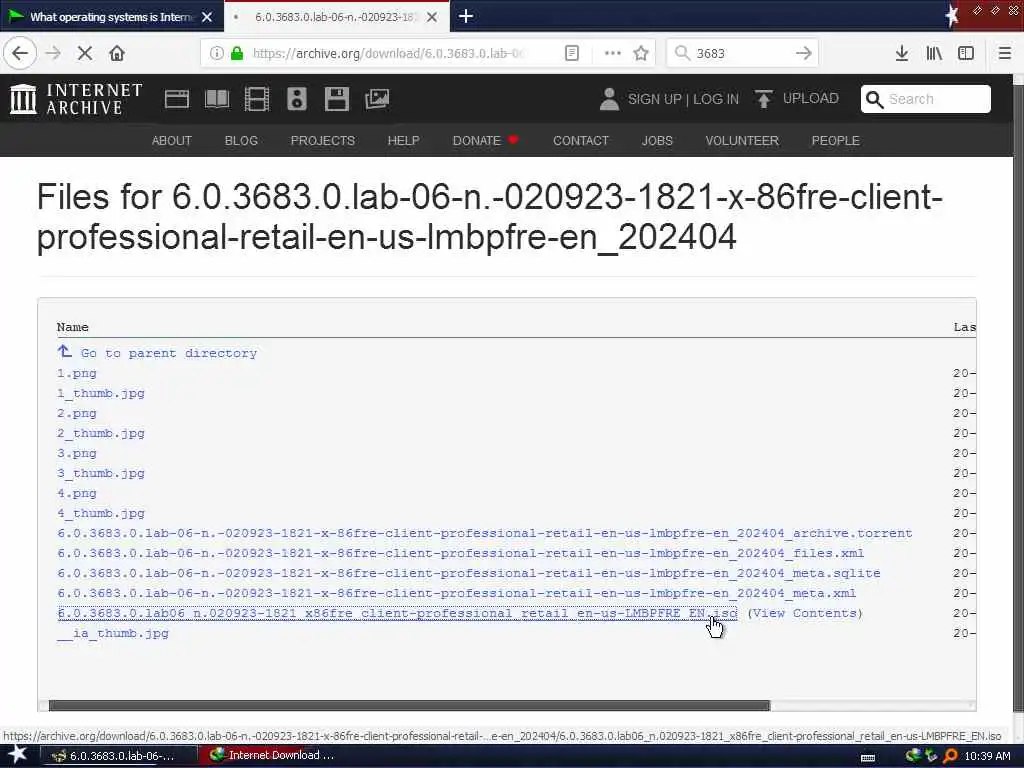Open the 3.png file link

click(77, 453)
